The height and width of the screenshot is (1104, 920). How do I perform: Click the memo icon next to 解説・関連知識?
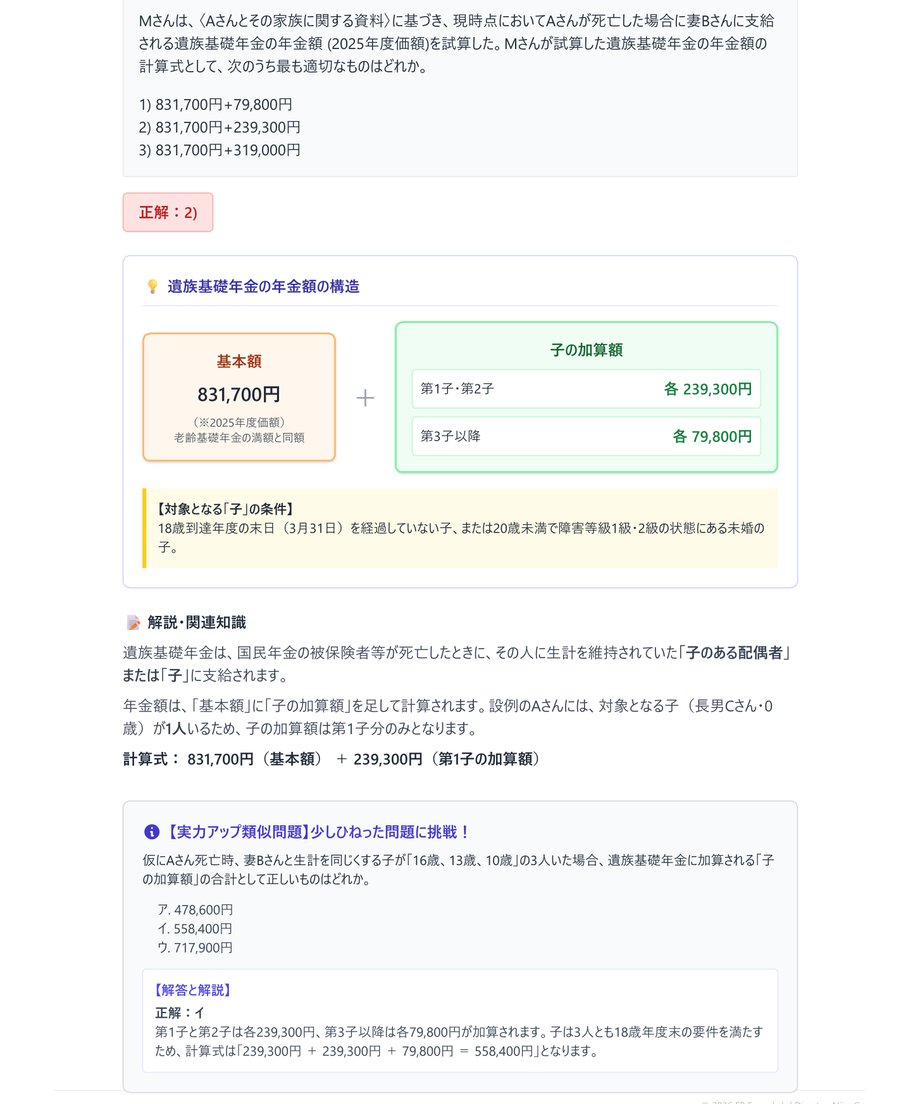(x=133, y=622)
